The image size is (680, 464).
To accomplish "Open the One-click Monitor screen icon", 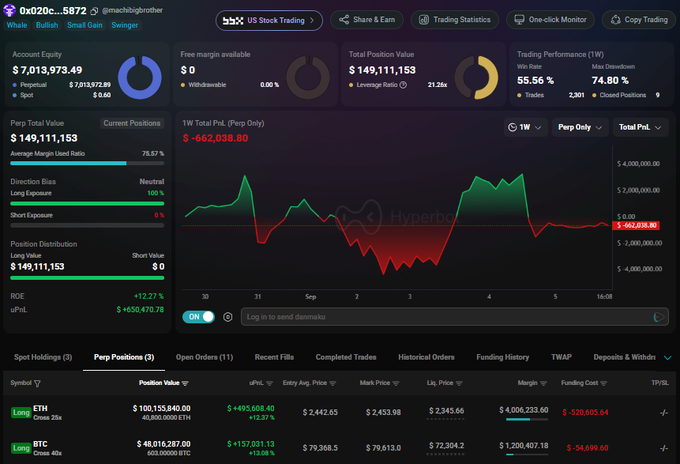I will tap(519, 20).
